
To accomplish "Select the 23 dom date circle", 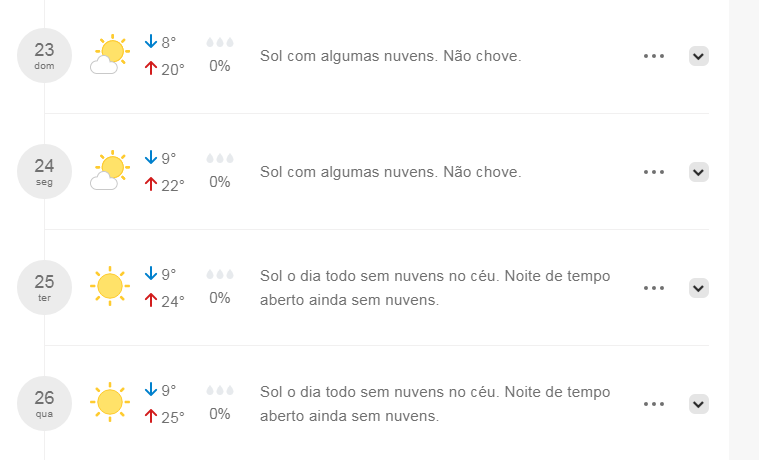I will pyautogui.click(x=45, y=55).
